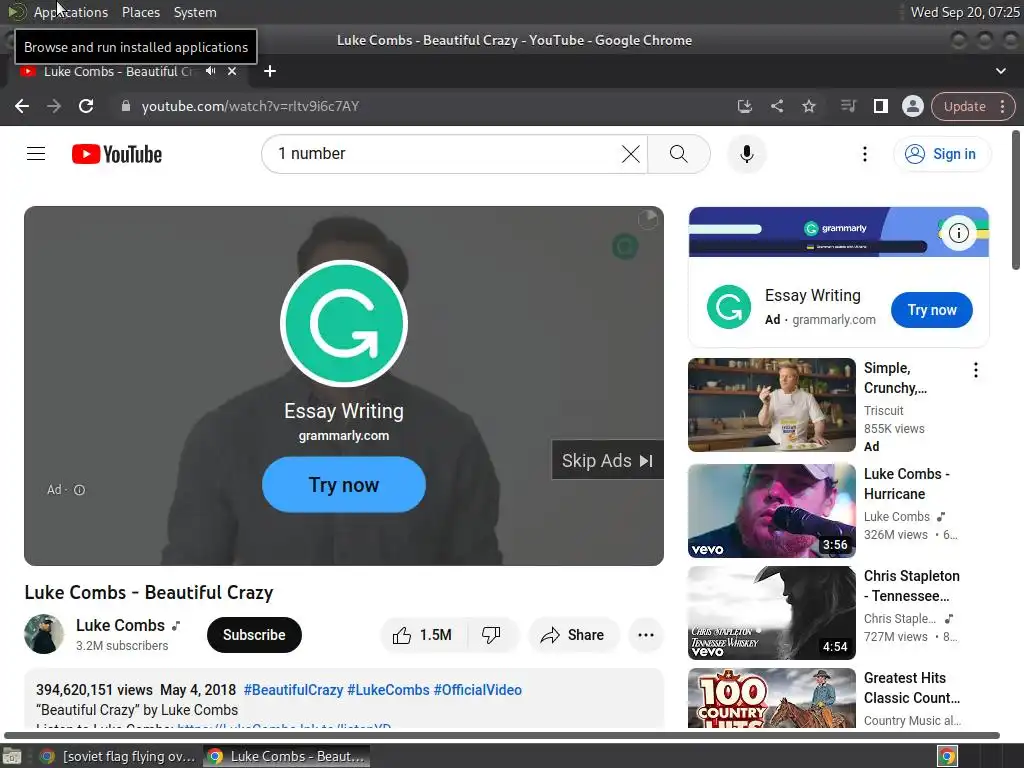Dislike the video with thumbs down

491,635
